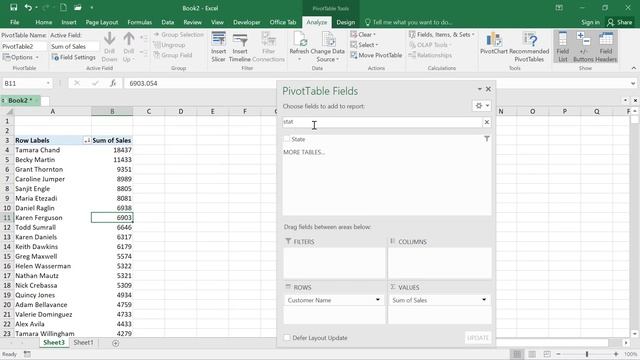The image size is (640, 360).
Task: Toggle the Field List button
Action: coord(562,47)
